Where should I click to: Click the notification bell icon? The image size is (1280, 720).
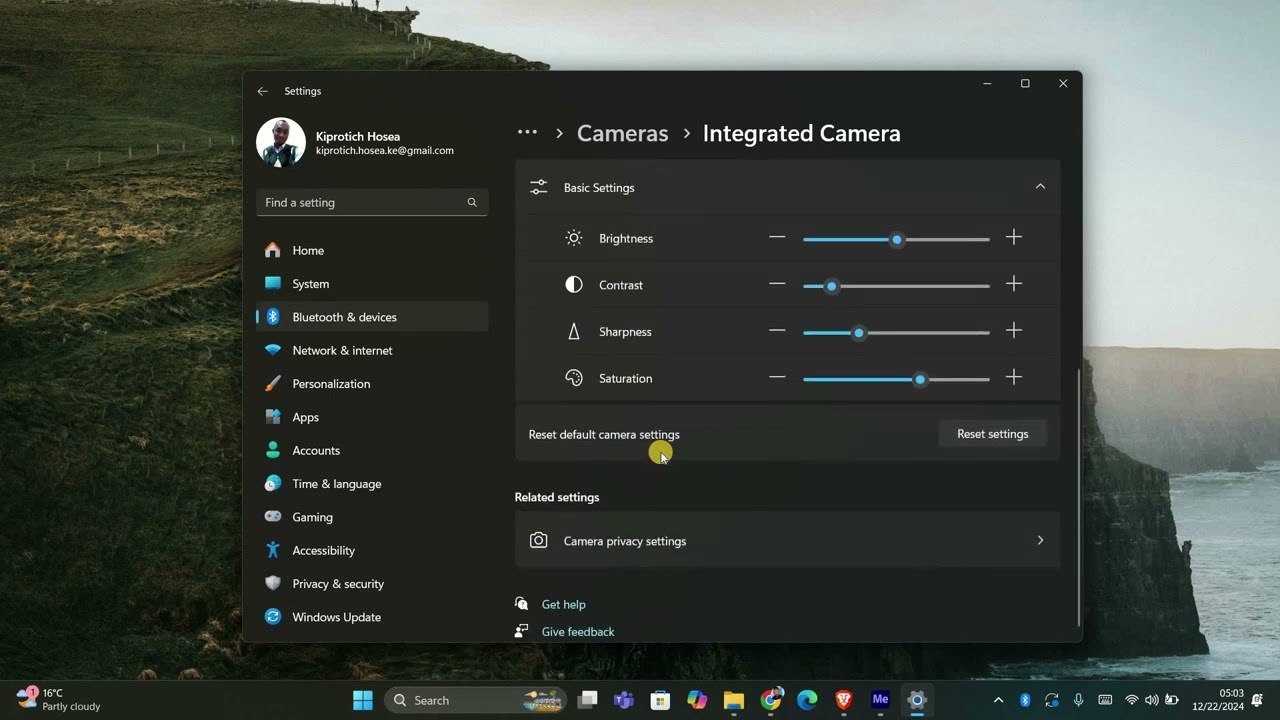point(1258,700)
